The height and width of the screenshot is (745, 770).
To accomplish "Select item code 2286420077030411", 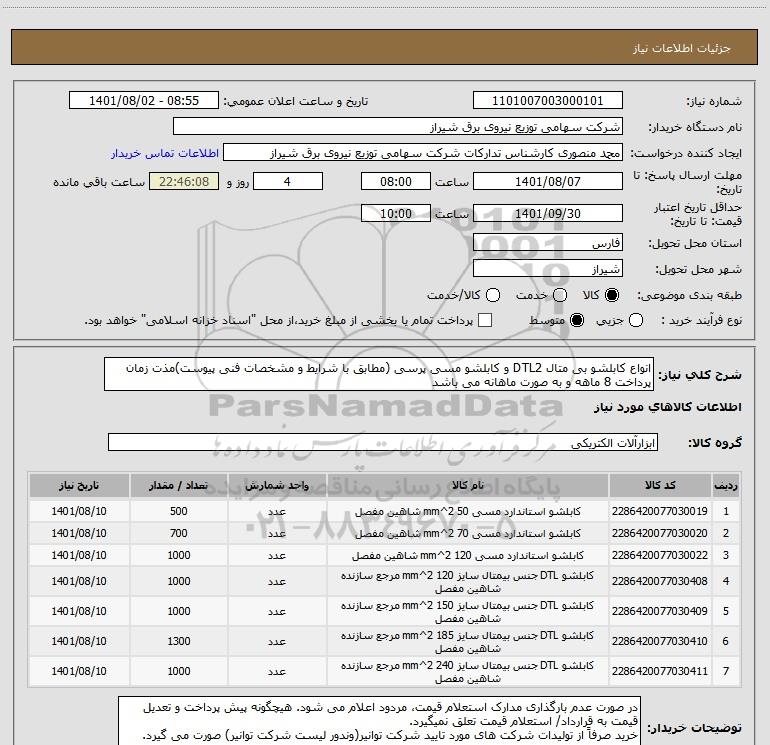I will 660,671.
